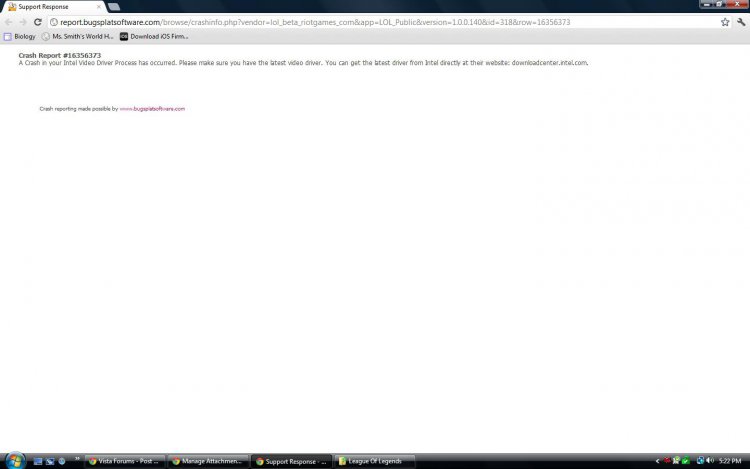750x469 pixels.
Task: Switch to League Of Legends taskbar window
Action: coord(375,461)
